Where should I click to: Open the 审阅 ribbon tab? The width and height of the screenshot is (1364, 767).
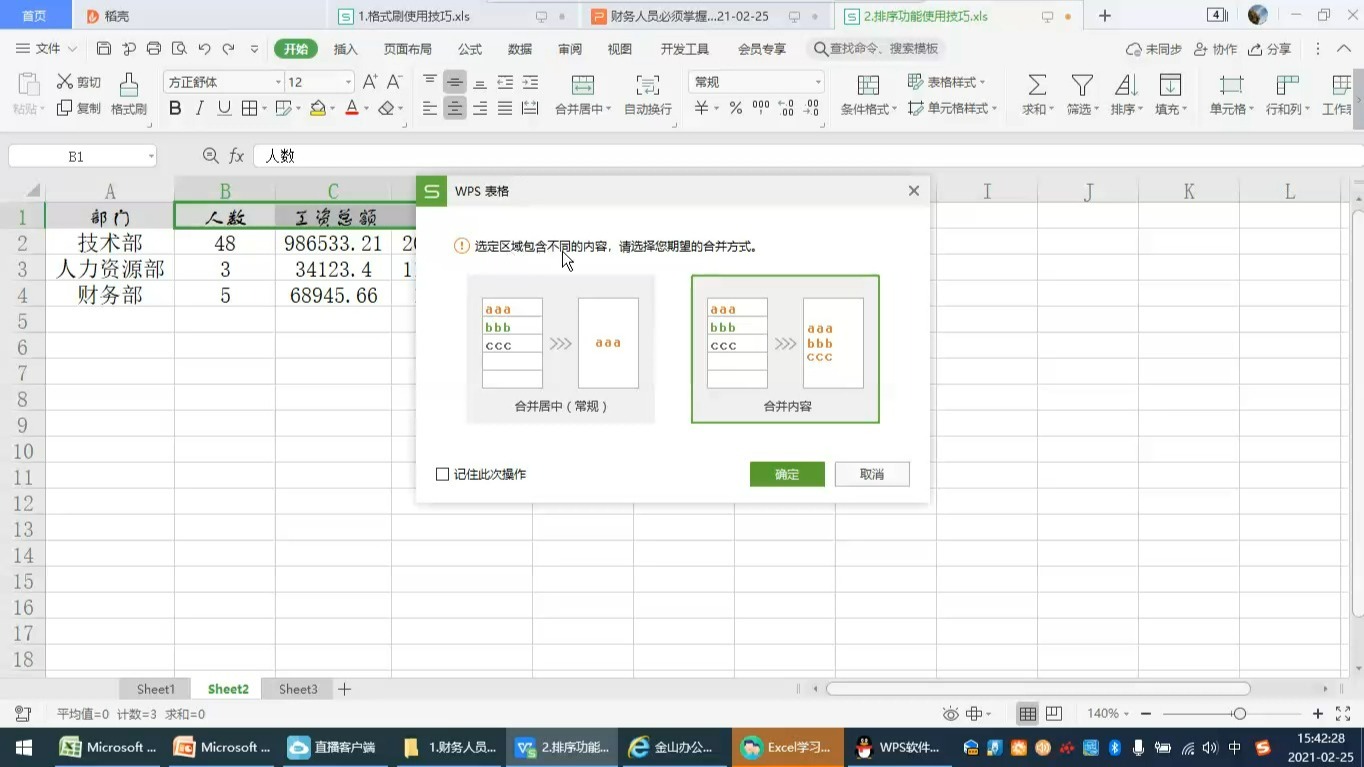pos(570,49)
